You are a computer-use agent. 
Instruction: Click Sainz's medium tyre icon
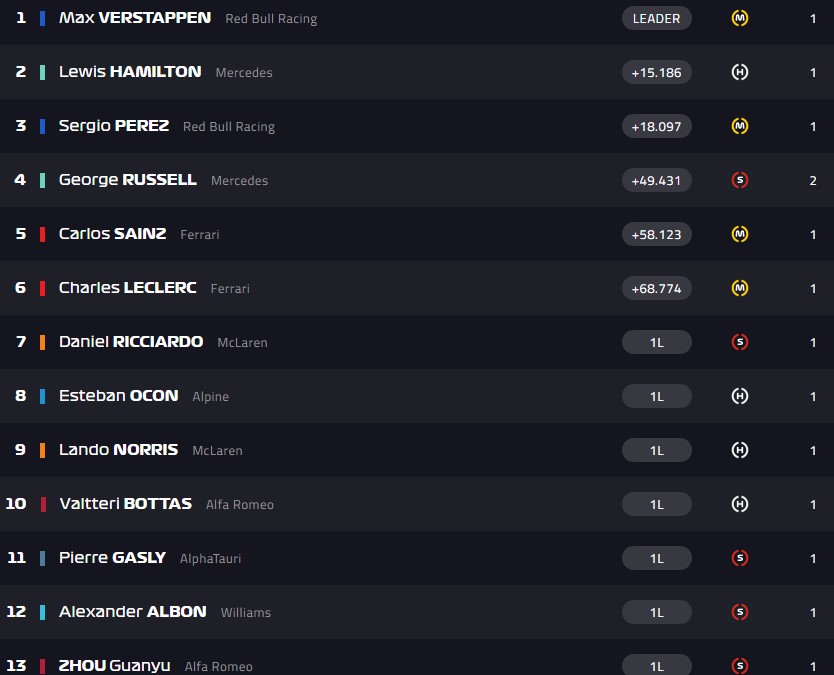[x=740, y=234]
